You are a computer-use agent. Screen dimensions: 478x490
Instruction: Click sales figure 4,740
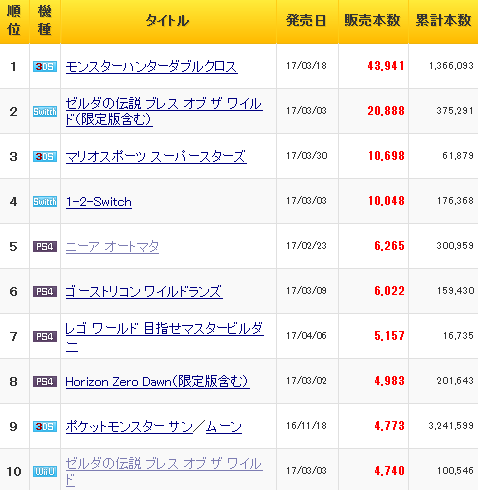[389, 471]
